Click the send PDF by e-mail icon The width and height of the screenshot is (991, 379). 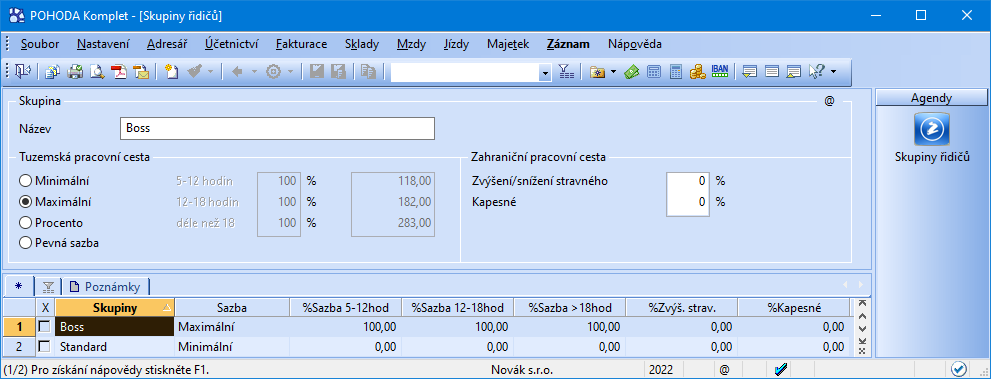coord(141,72)
